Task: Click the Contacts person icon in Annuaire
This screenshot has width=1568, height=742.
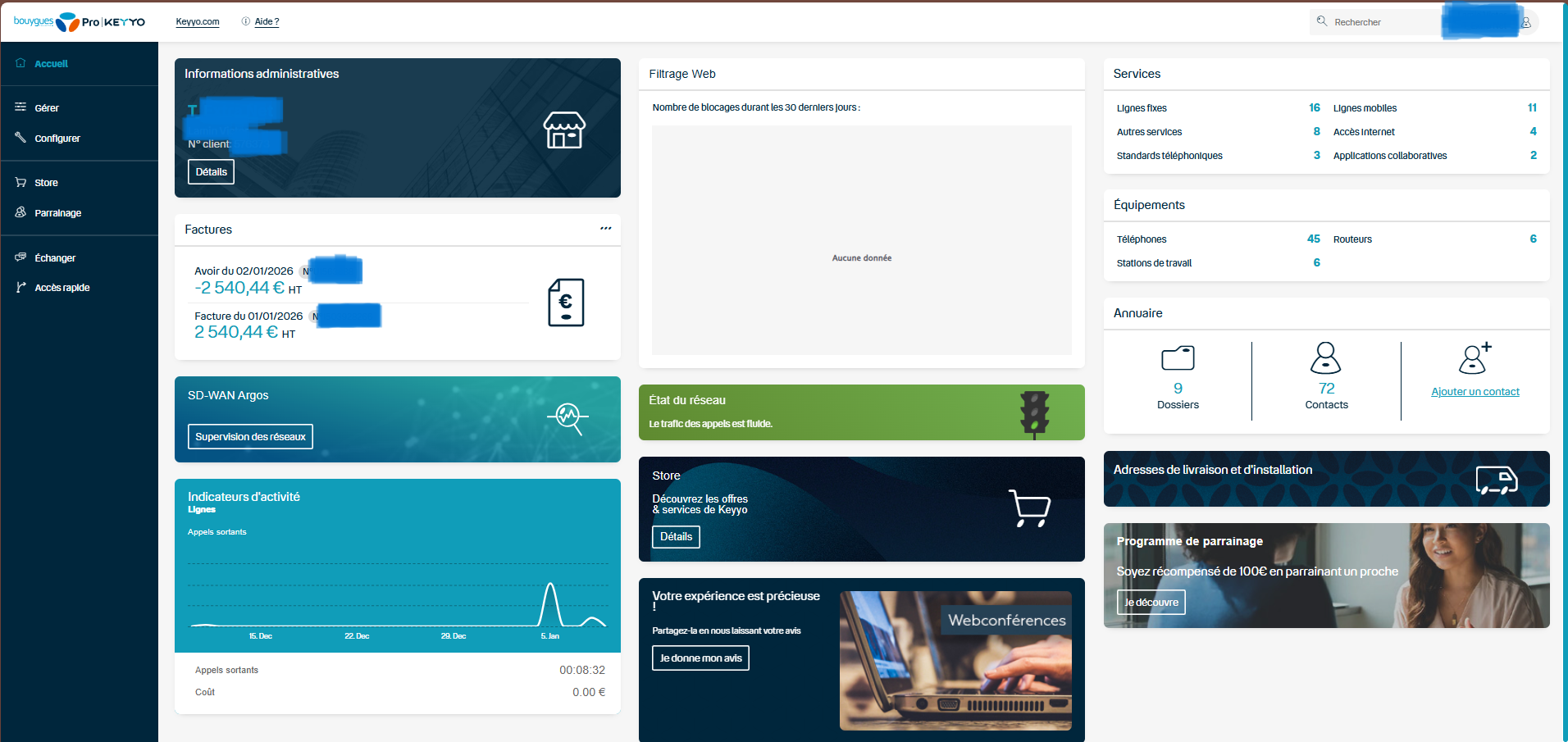Action: (x=1325, y=358)
